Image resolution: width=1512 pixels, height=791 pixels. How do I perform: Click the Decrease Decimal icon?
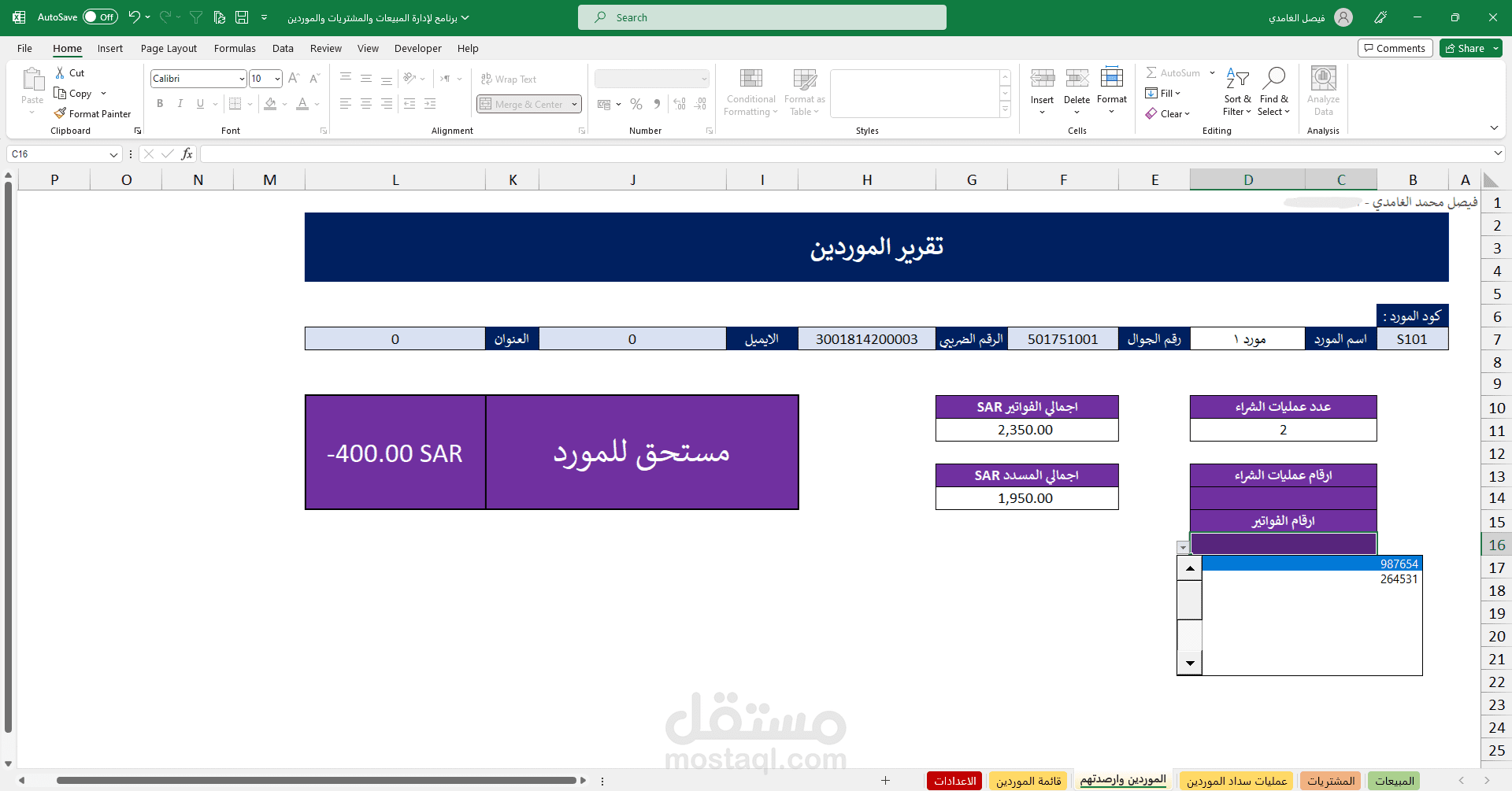tap(700, 103)
